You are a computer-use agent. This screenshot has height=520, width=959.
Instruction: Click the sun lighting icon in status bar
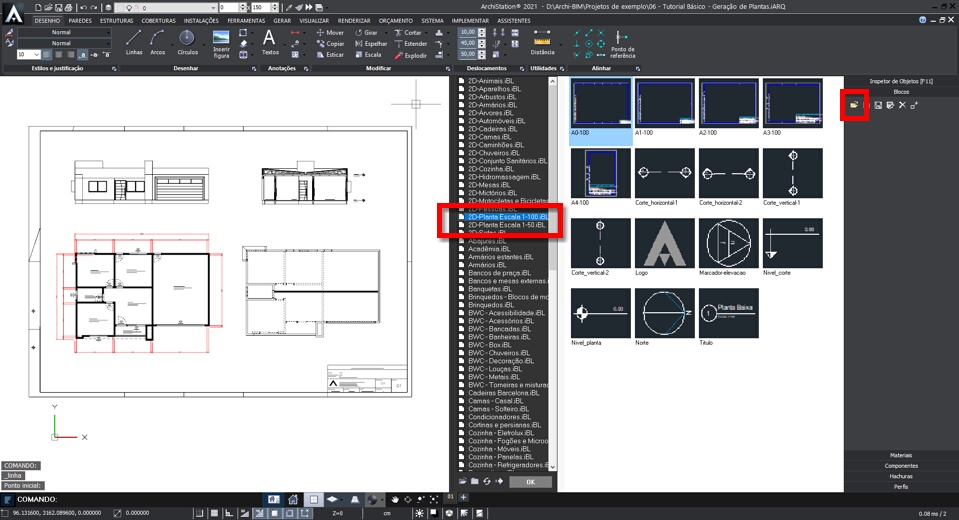(419, 513)
